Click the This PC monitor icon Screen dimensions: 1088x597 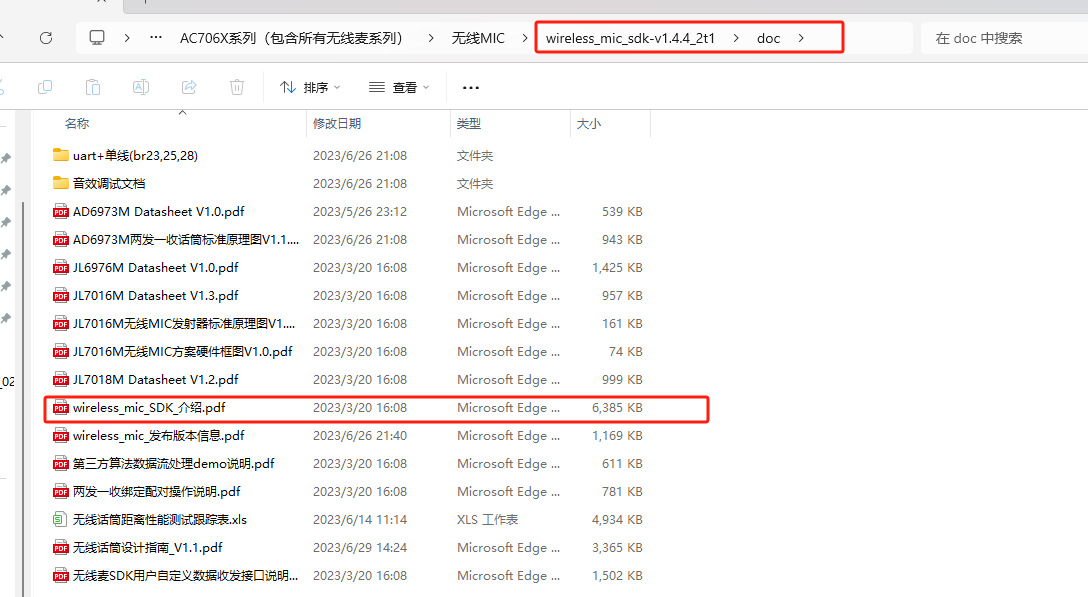point(97,38)
